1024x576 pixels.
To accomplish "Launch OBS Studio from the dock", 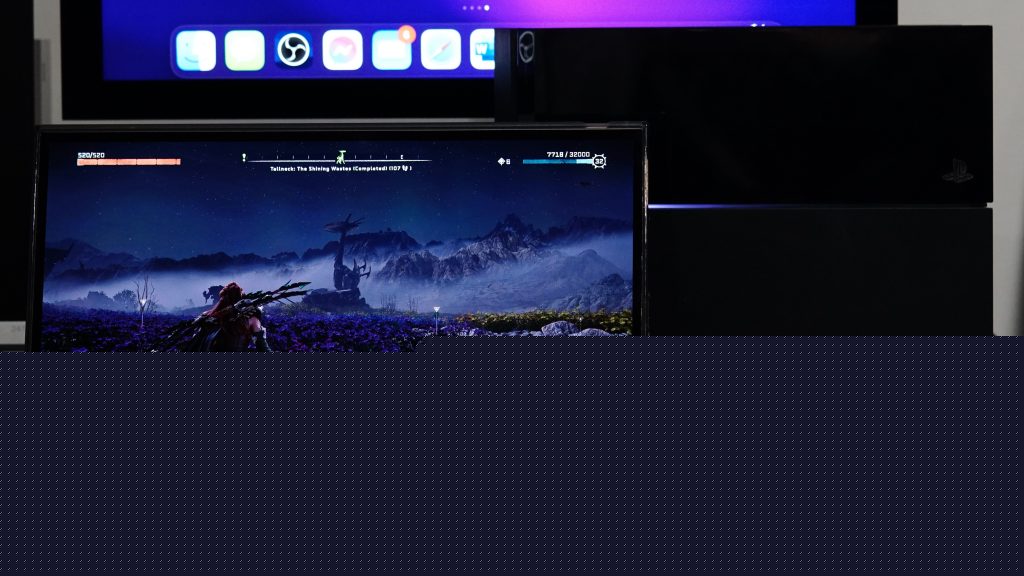I will click(294, 50).
